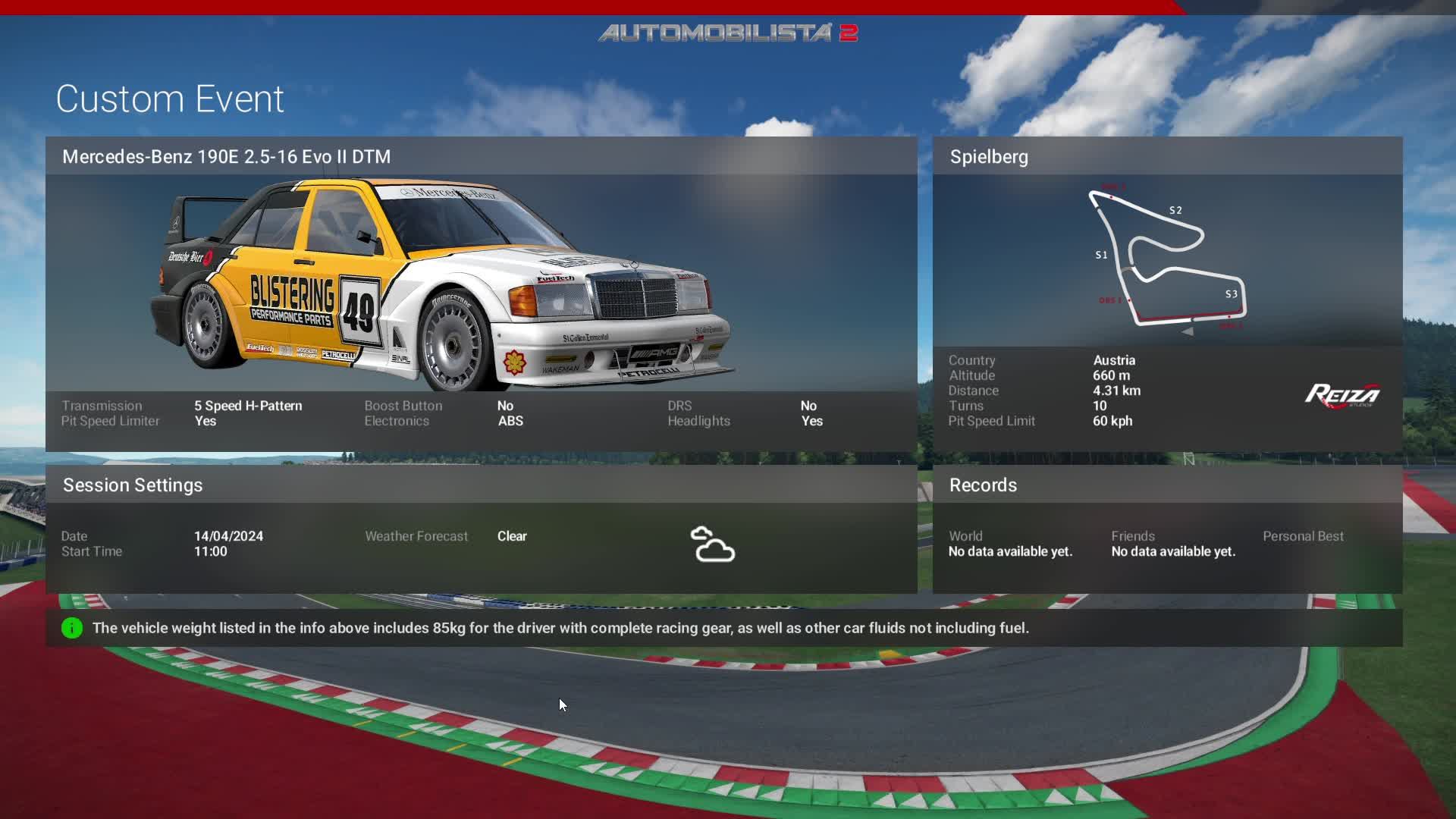Click the Reiza Studios logo
This screenshot has height=819, width=1456.
[1342, 395]
